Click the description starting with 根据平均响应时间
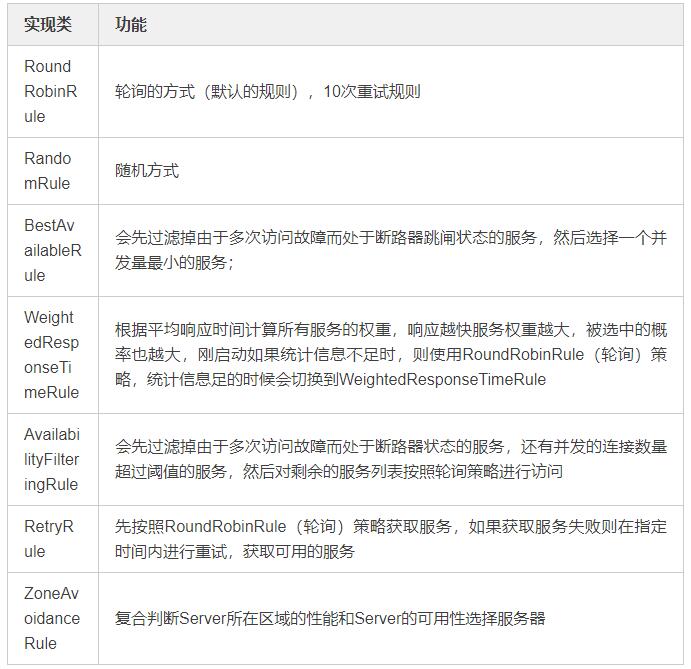691x669 pixels. coord(390,355)
